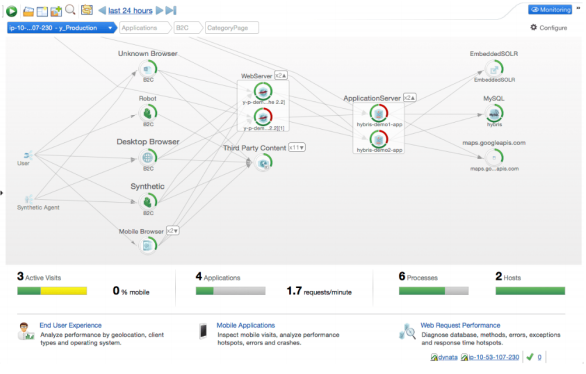Open the 'last 24 hours' timeframe link
Viewport: 586px width, 374px height.
click(130, 11)
